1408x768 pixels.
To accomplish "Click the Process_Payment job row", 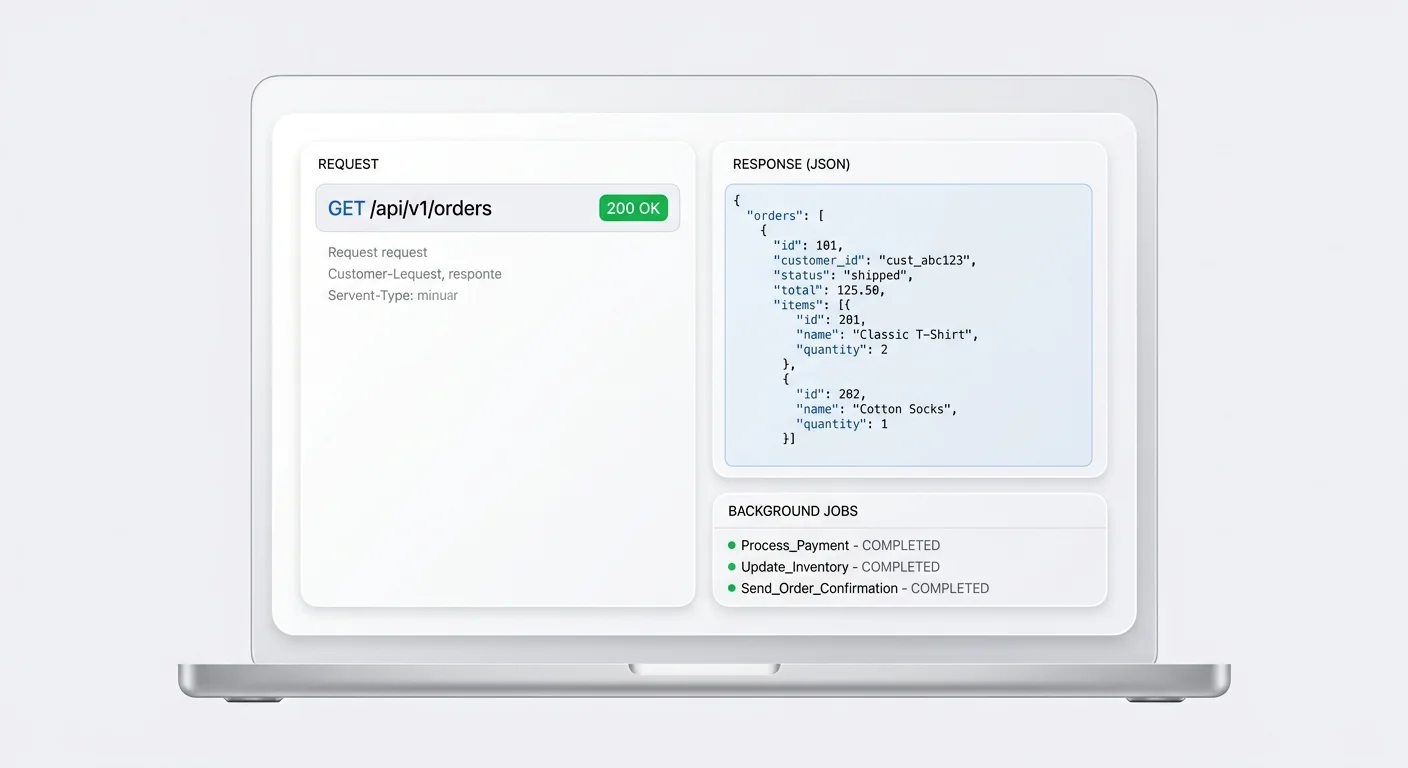I will pyautogui.click(x=834, y=546).
